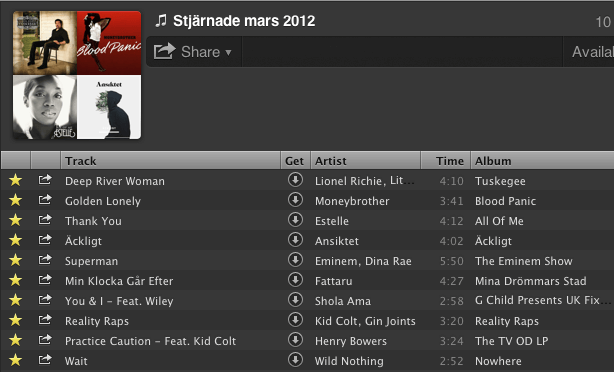This screenshot has height=372, width=614.
Task: Download Deep River Woman via Get icon
Action: pos(295,180)
